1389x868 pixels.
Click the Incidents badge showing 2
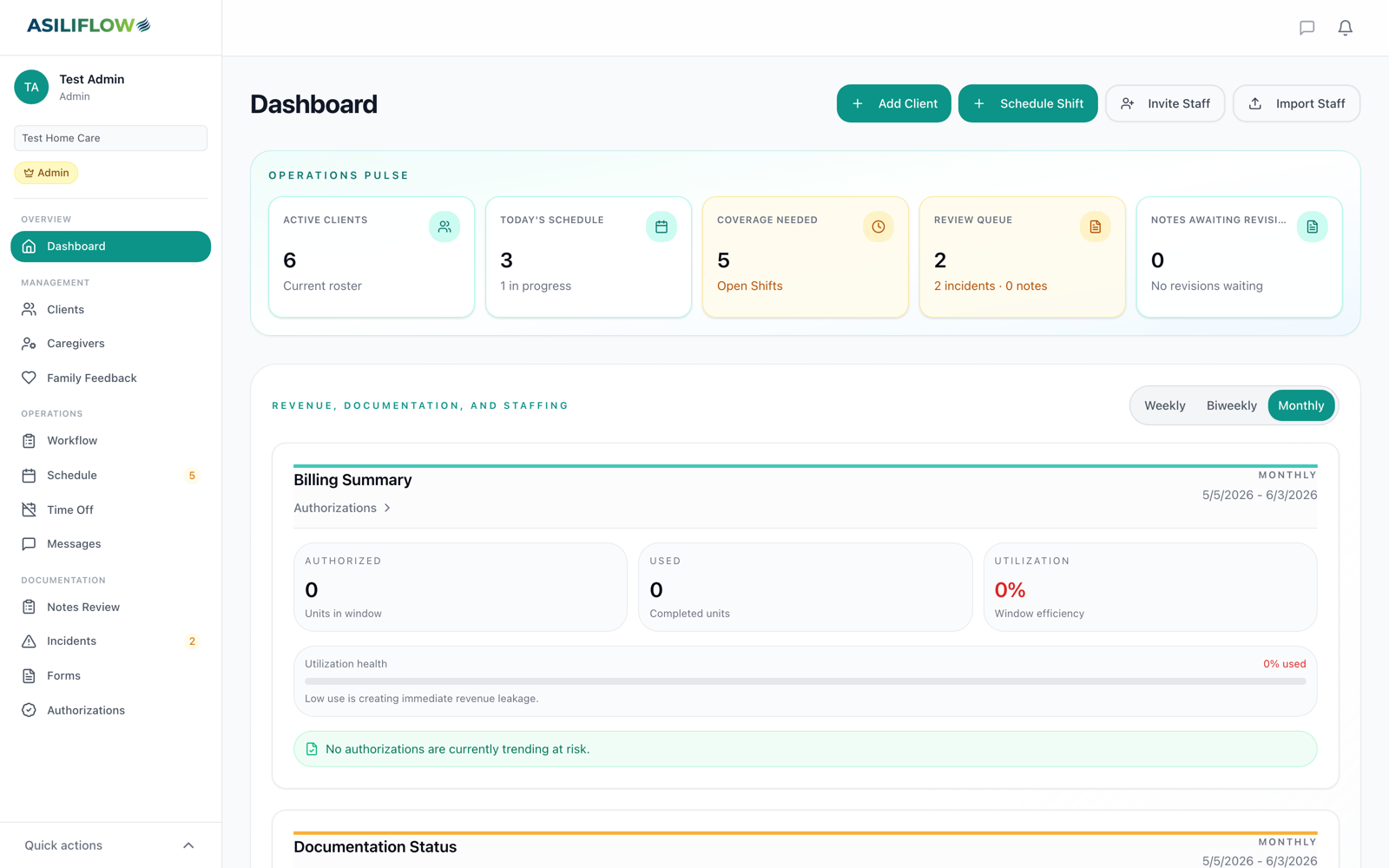[x=192, y=641]
